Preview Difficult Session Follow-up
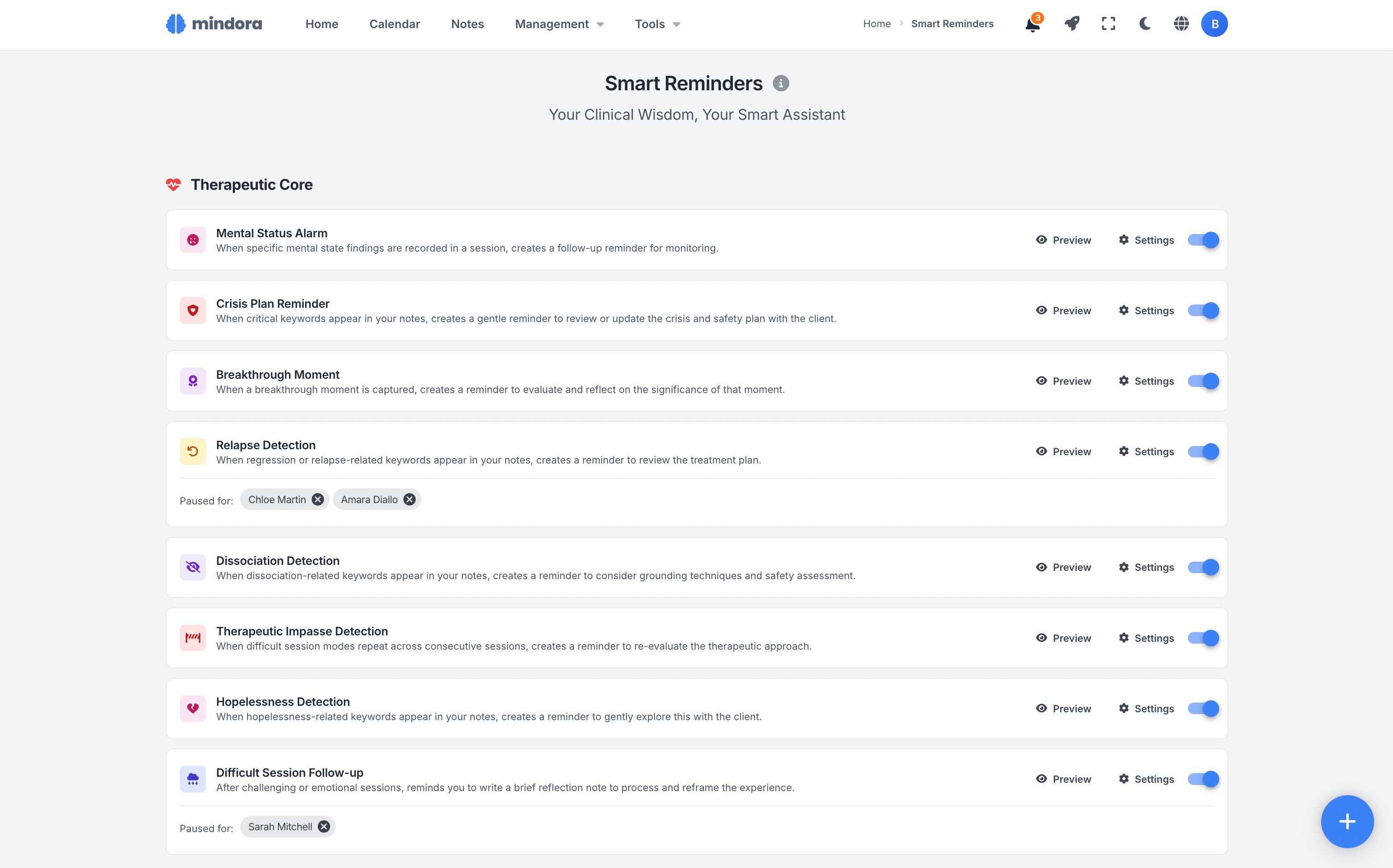Screen dimensions: 1393x868 1063,779
